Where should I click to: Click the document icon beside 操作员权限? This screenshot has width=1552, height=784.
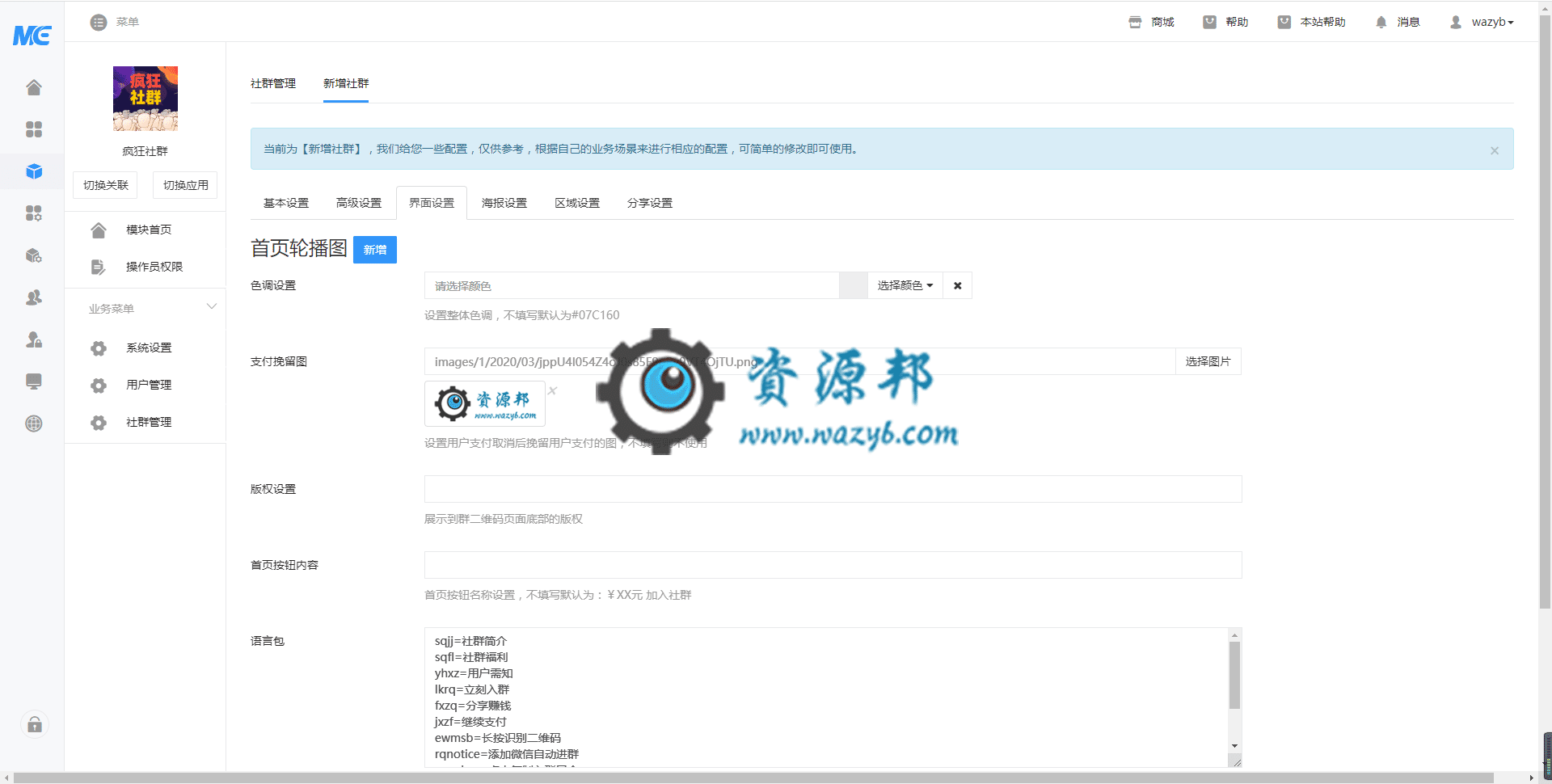(x=99, y=268)
